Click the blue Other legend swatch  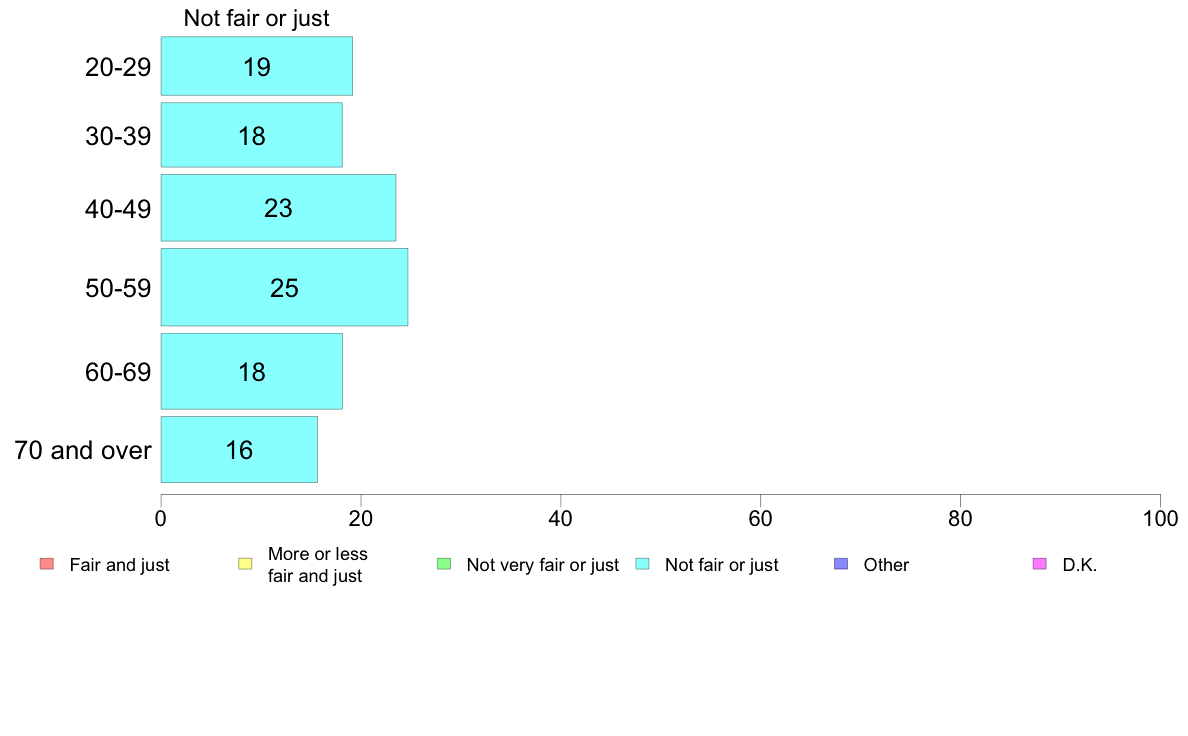coord(841,564)
